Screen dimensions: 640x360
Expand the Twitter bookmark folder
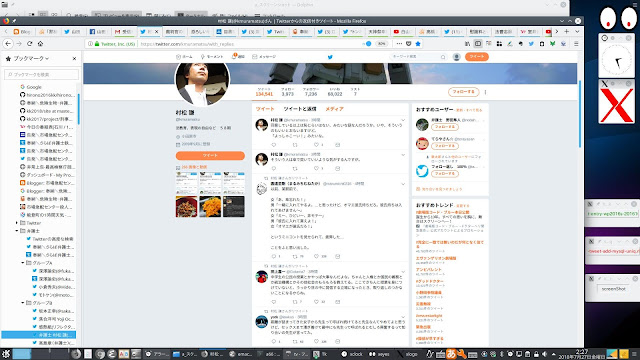point(17,223)
